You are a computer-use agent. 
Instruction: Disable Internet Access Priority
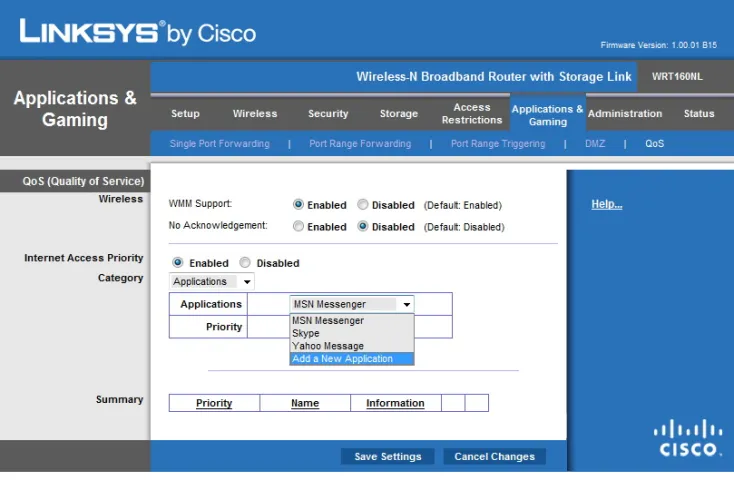(245, 263)
